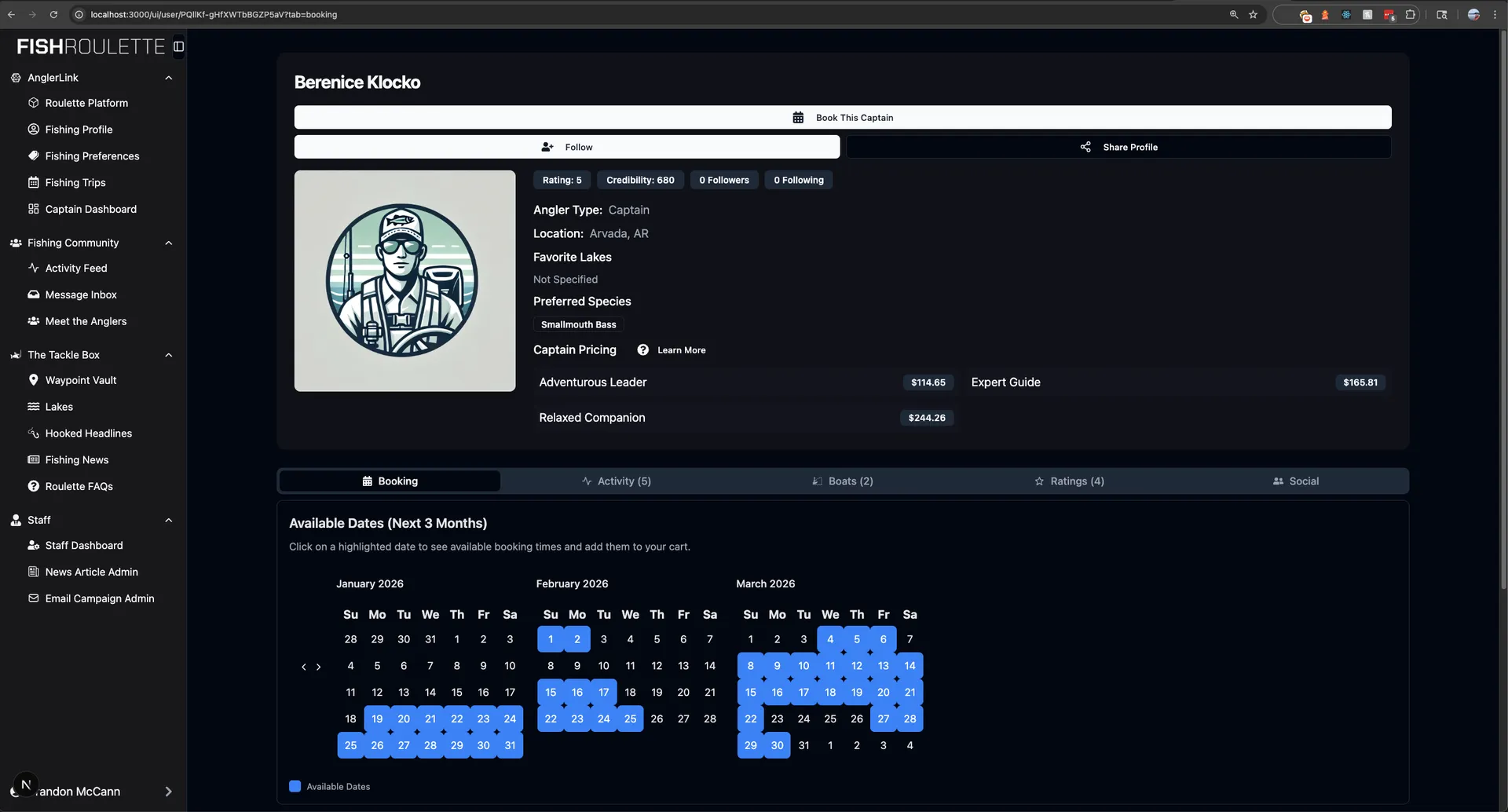The image size is (1508, 812).
Task: Switch to the Boats tab
Action: tap(842, 481)
